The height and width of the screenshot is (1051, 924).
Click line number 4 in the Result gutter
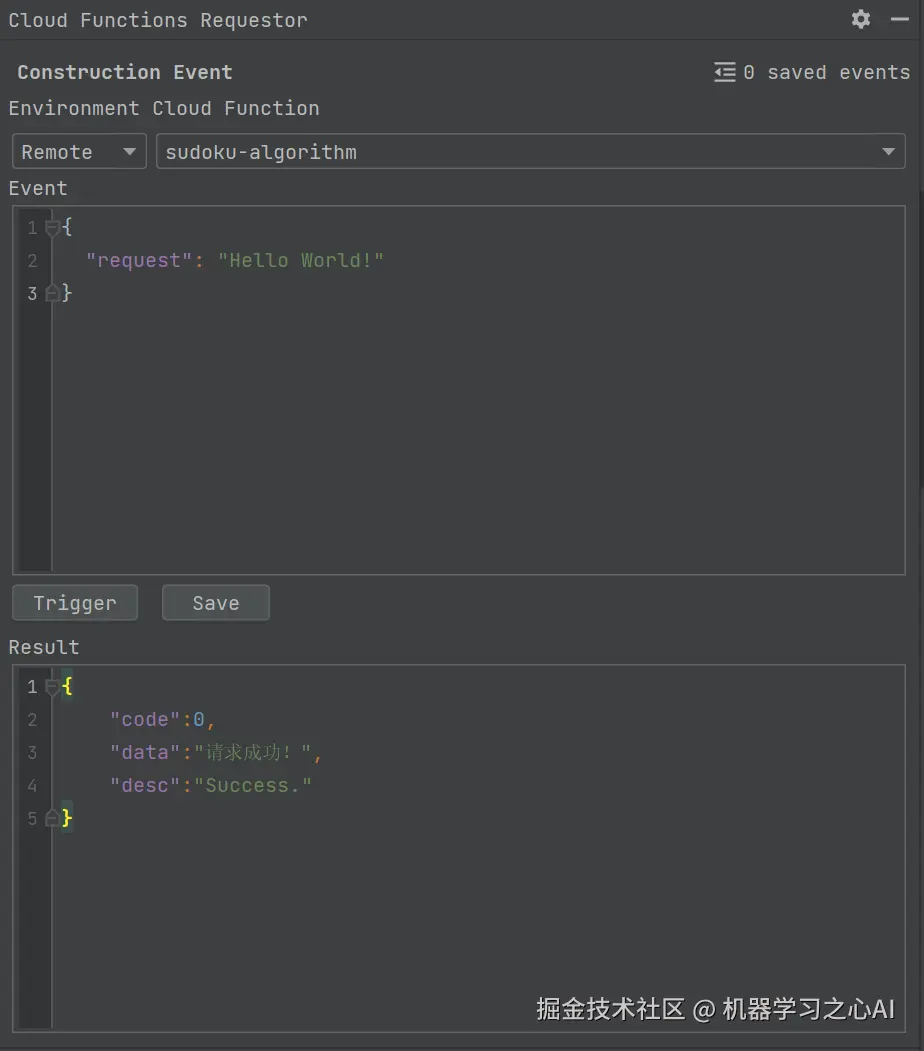pos(32,785)
